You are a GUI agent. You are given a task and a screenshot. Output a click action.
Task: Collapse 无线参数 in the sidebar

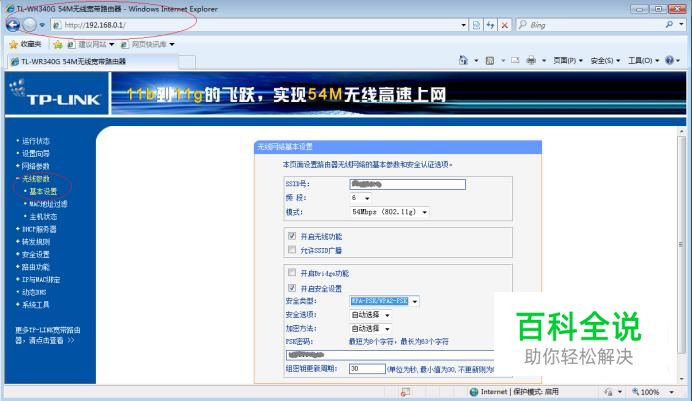click(x=36, y=179)
